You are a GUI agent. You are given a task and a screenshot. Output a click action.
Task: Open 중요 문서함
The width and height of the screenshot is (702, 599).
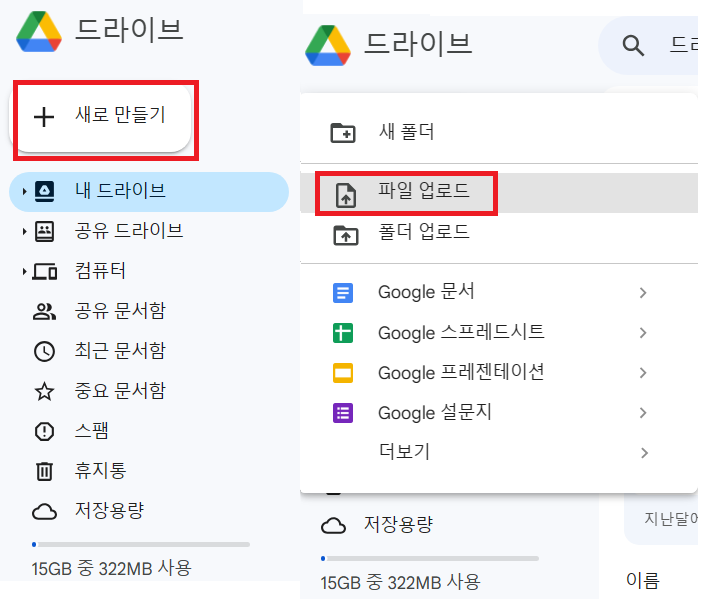coord(120,390)
